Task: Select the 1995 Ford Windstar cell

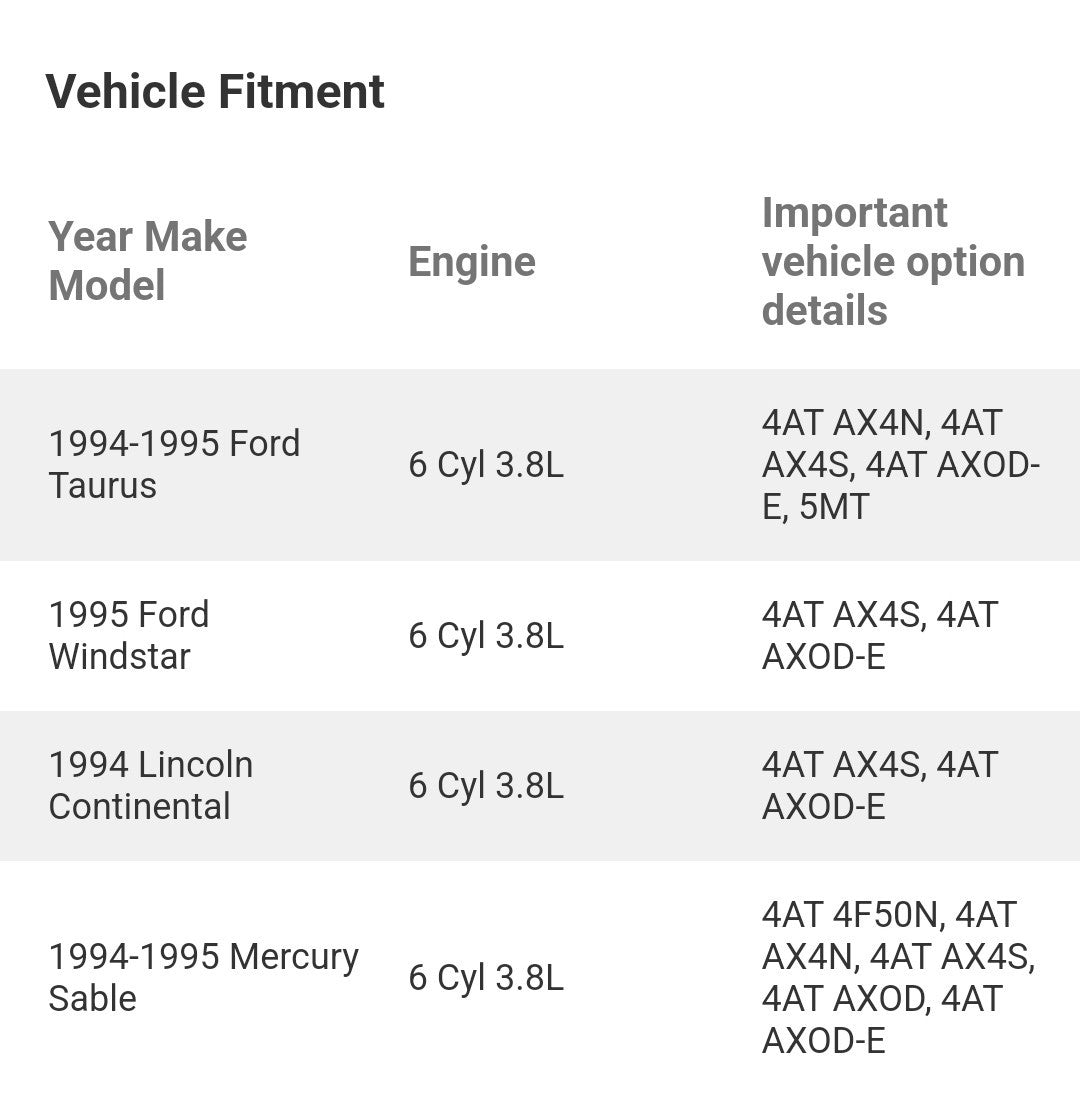Action: click(x=129, y=635)
